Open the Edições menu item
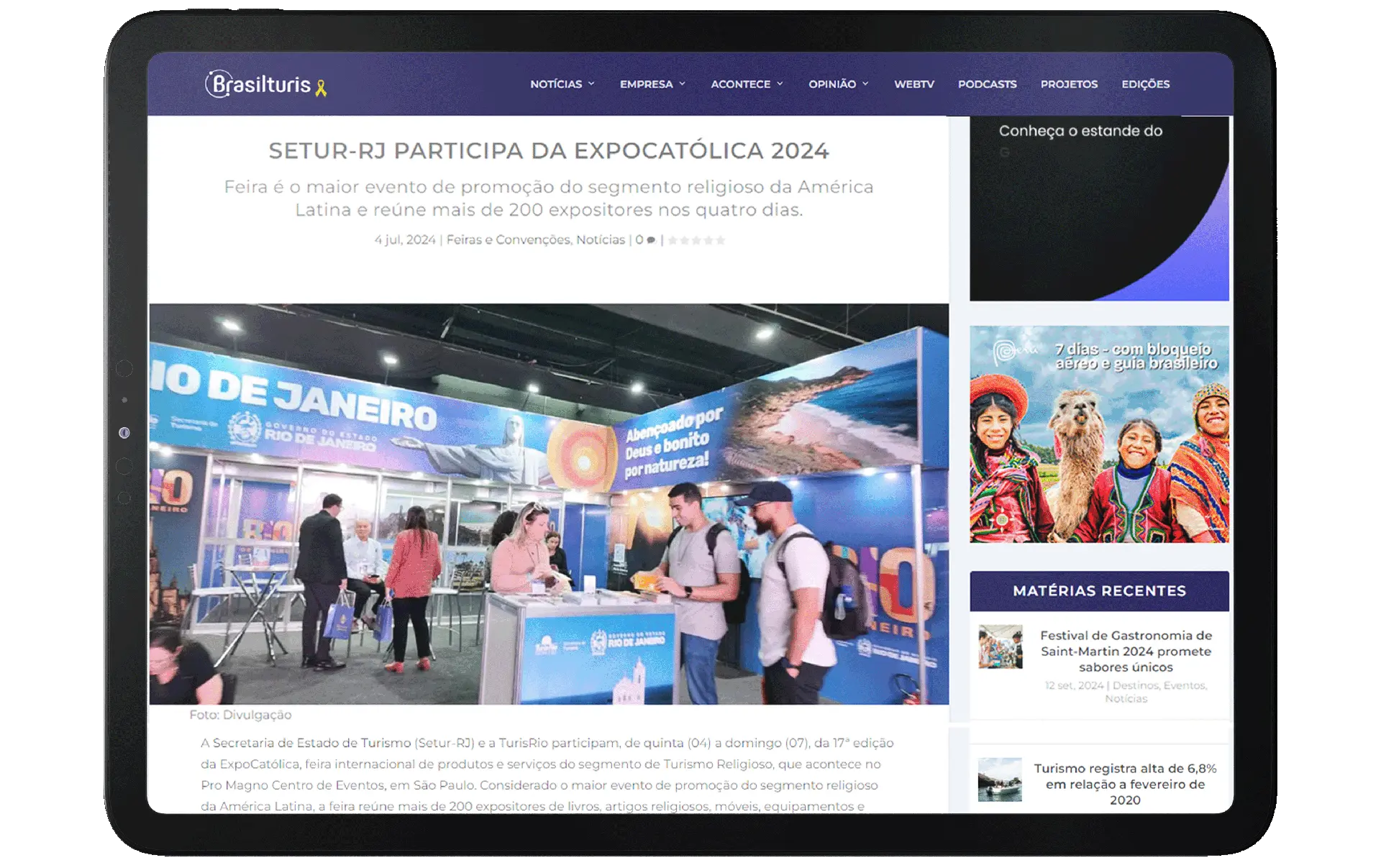This screenshot has width=1381, height=868. pos(1145,84)
